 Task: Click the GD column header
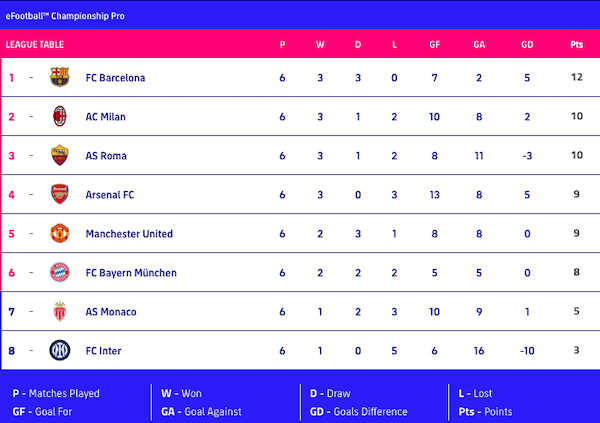coord(527,45)
